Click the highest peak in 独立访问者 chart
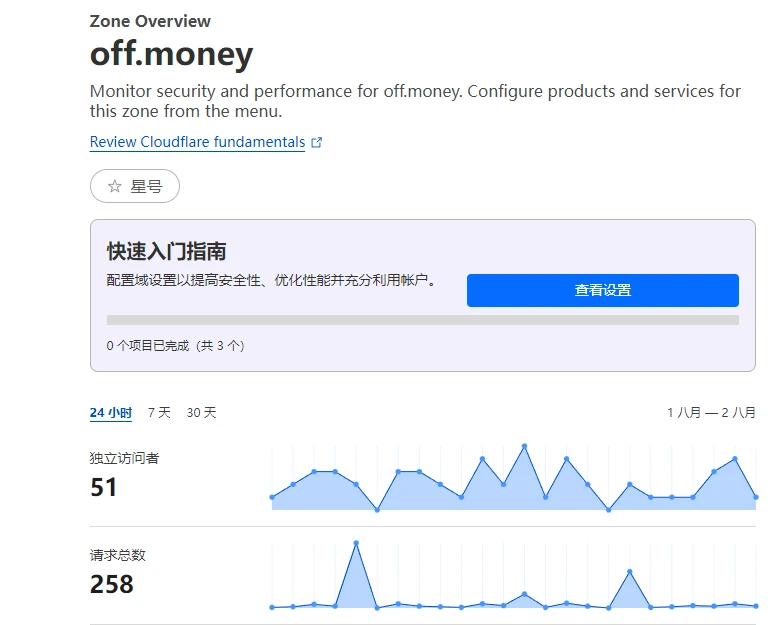 [x=524, y=447]
